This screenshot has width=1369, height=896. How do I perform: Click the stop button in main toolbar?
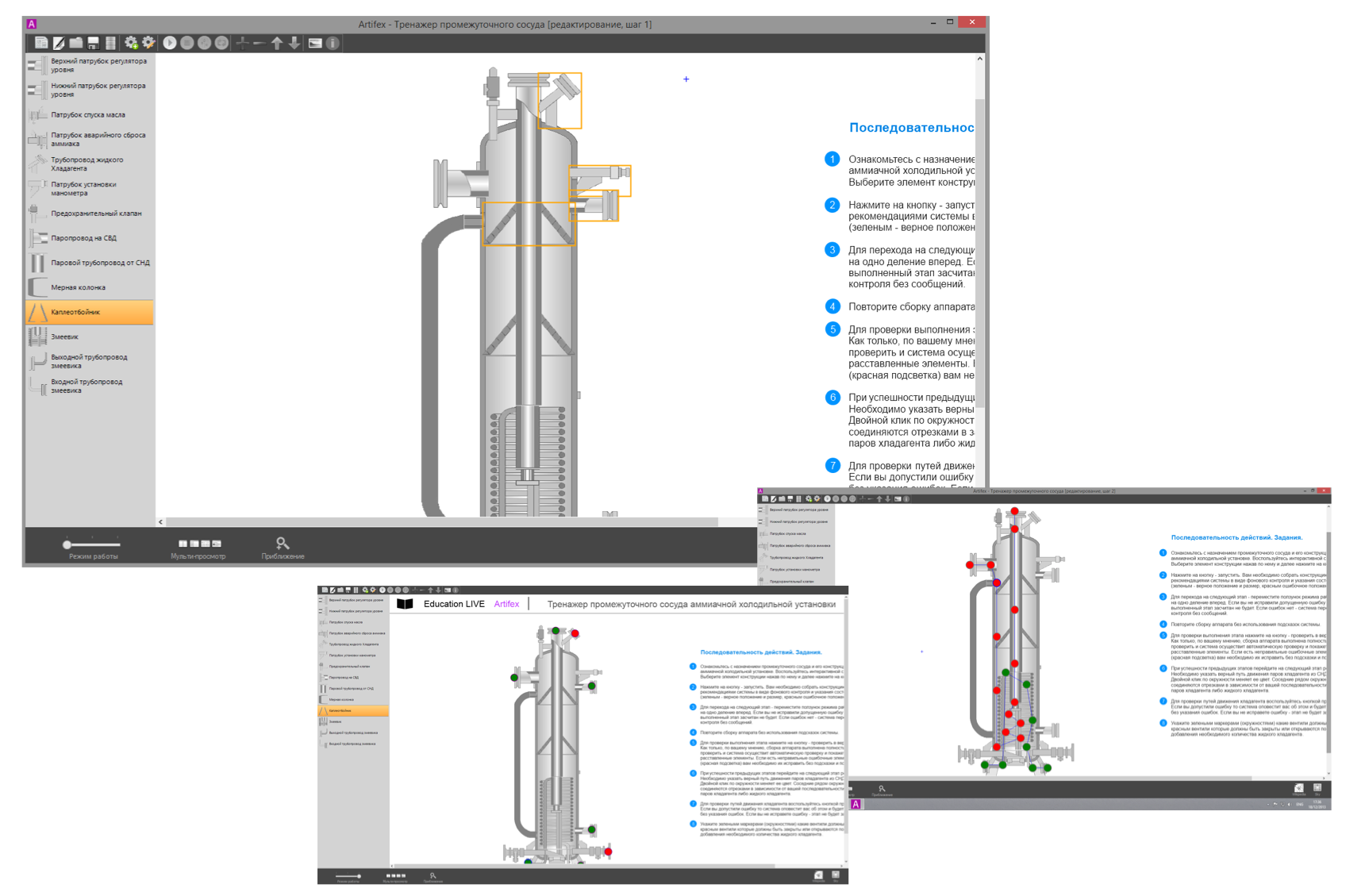point(187,43)
